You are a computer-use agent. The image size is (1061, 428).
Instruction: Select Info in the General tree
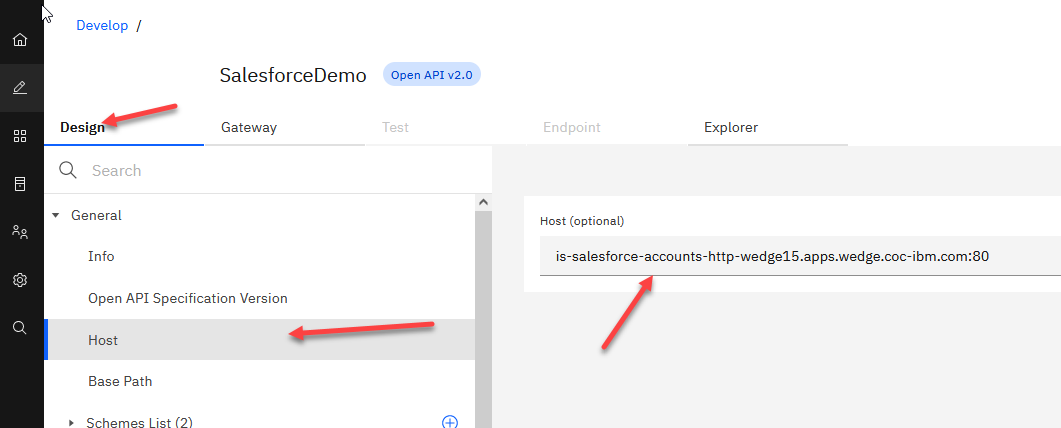[x=101, y=256]
